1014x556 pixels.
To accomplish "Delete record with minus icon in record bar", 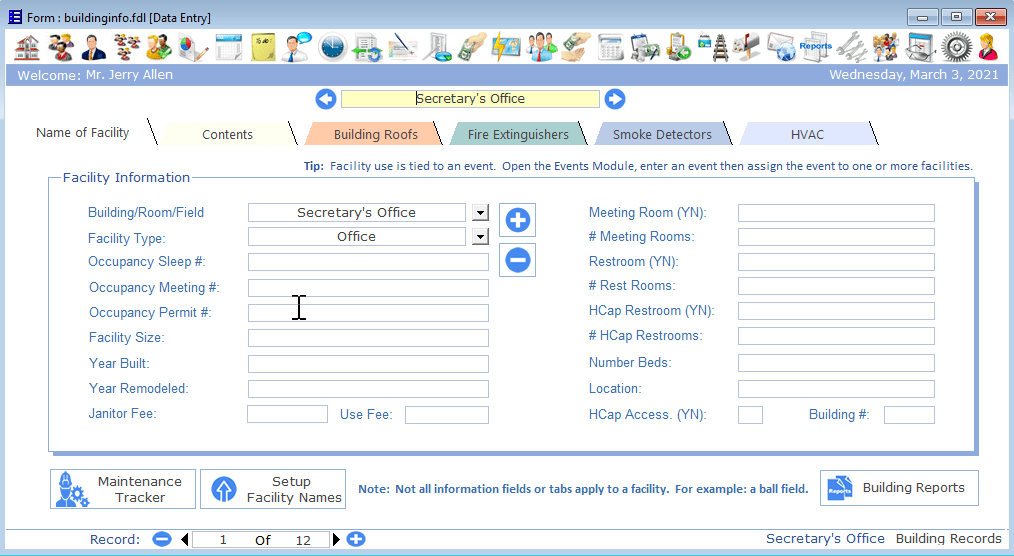I will (x=162, y=539).
